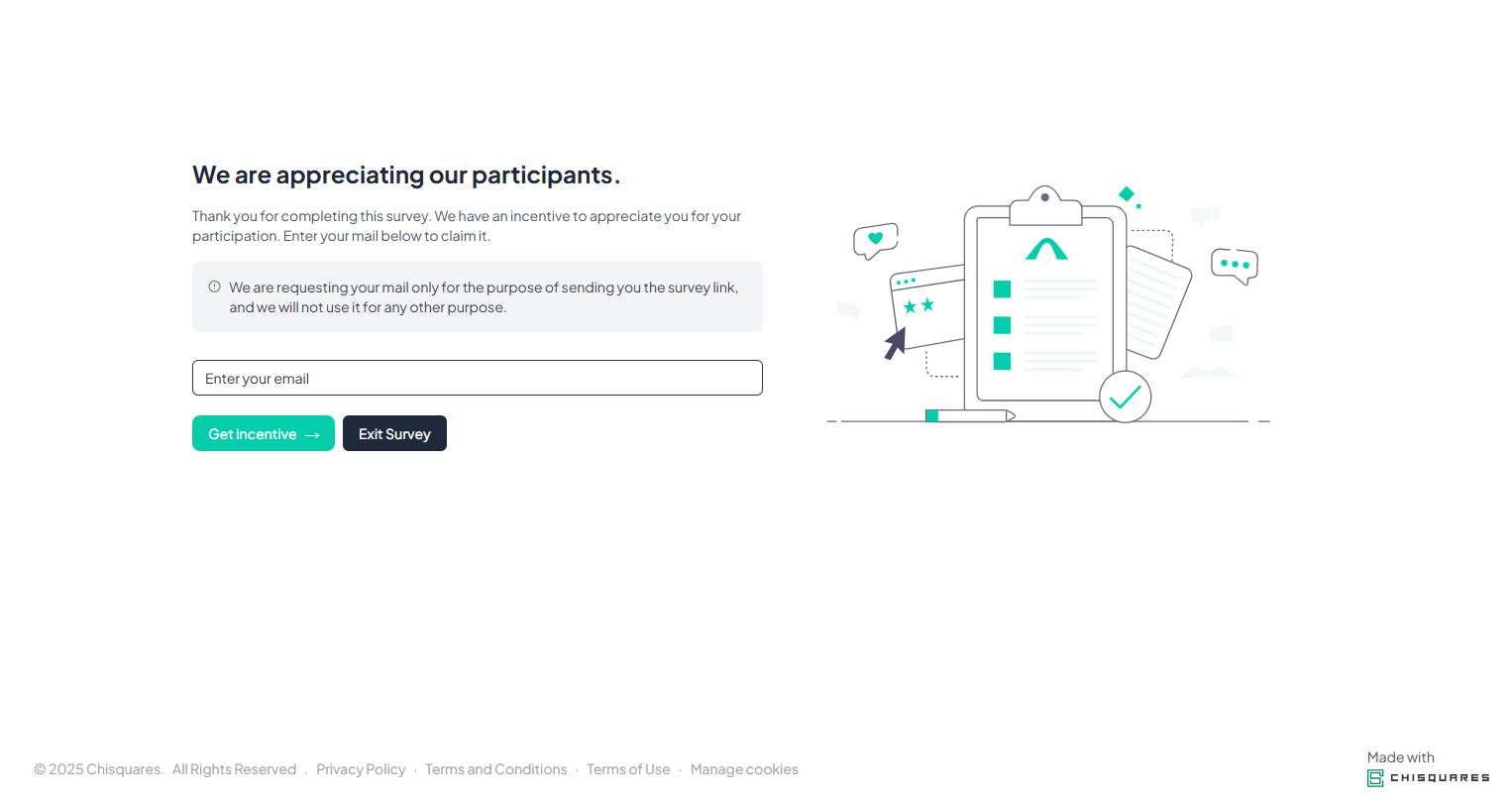Click the black cursor arrow in the illustration
This screenshot has height=803, width=1512.
click(895, 342)
